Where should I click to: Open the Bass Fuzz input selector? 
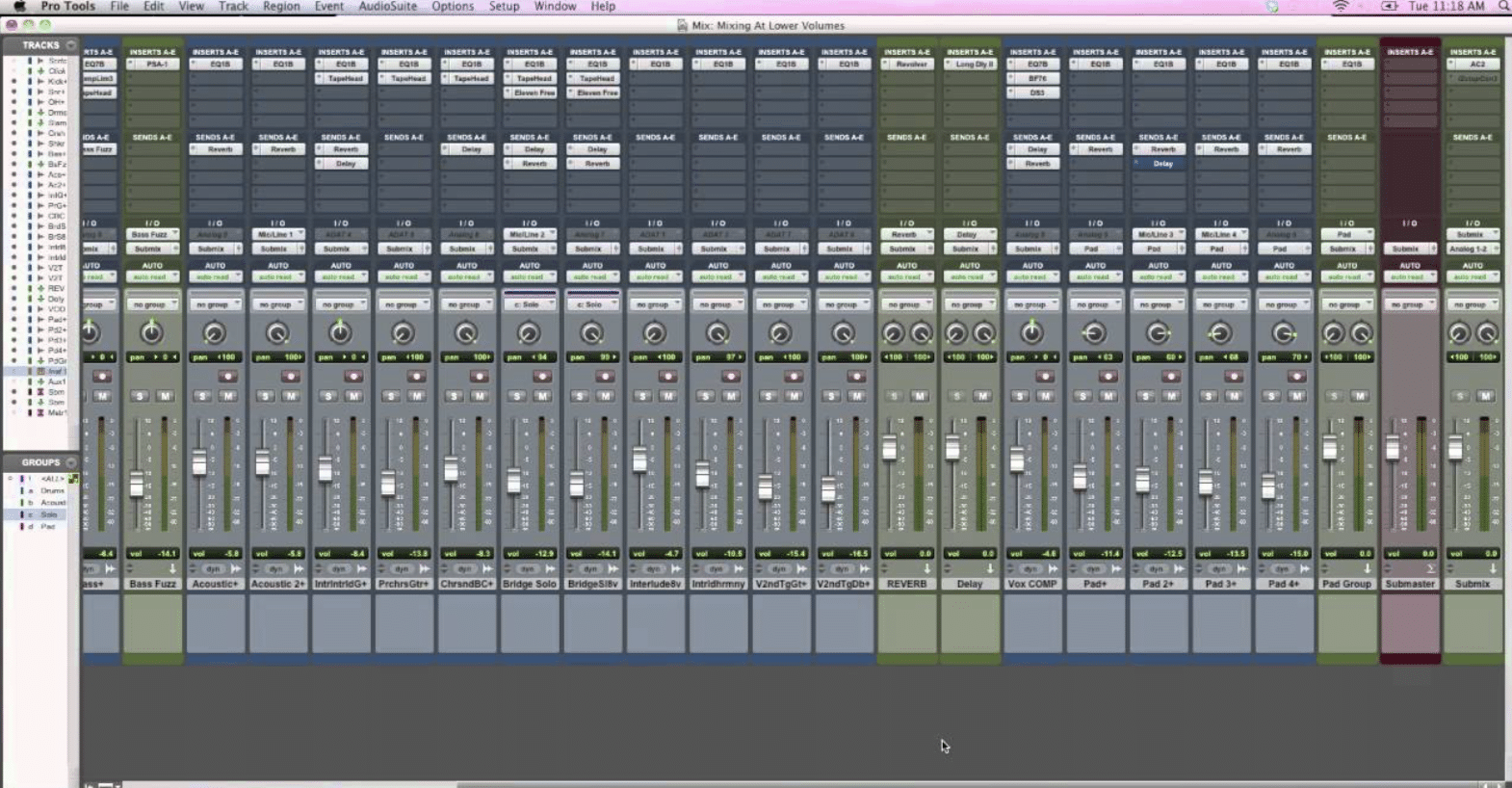tap(153, 234)
